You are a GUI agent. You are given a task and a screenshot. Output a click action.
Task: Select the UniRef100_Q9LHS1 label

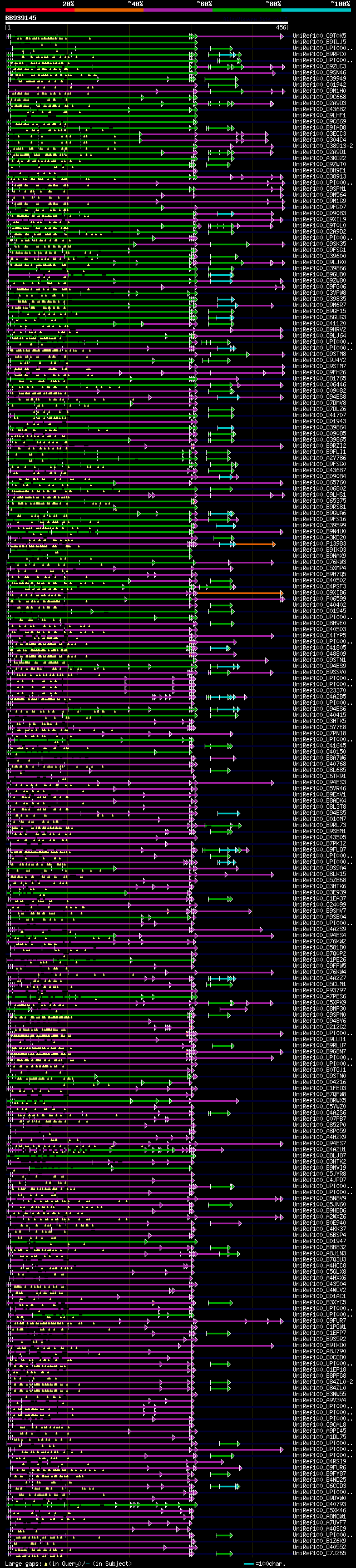(x=319, y=495)
